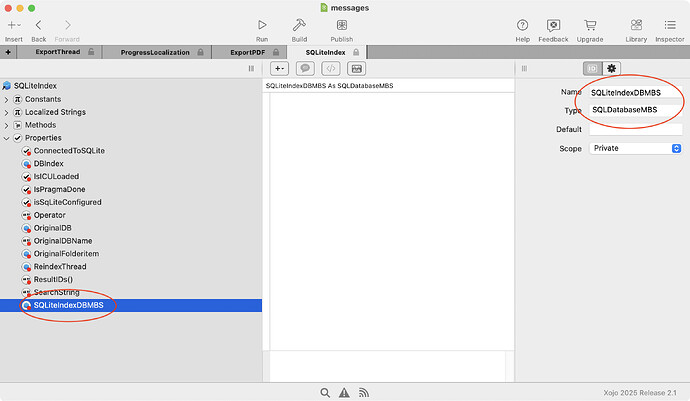The image size is (690, 401).
Task: Select the isSqLiteConfigured property
Action: point(131,202)
